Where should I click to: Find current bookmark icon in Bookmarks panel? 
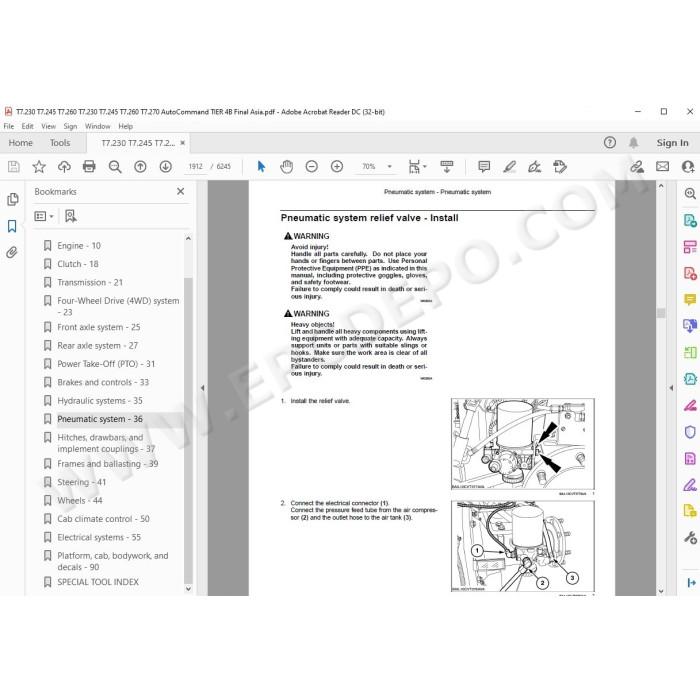click(71, 216)
